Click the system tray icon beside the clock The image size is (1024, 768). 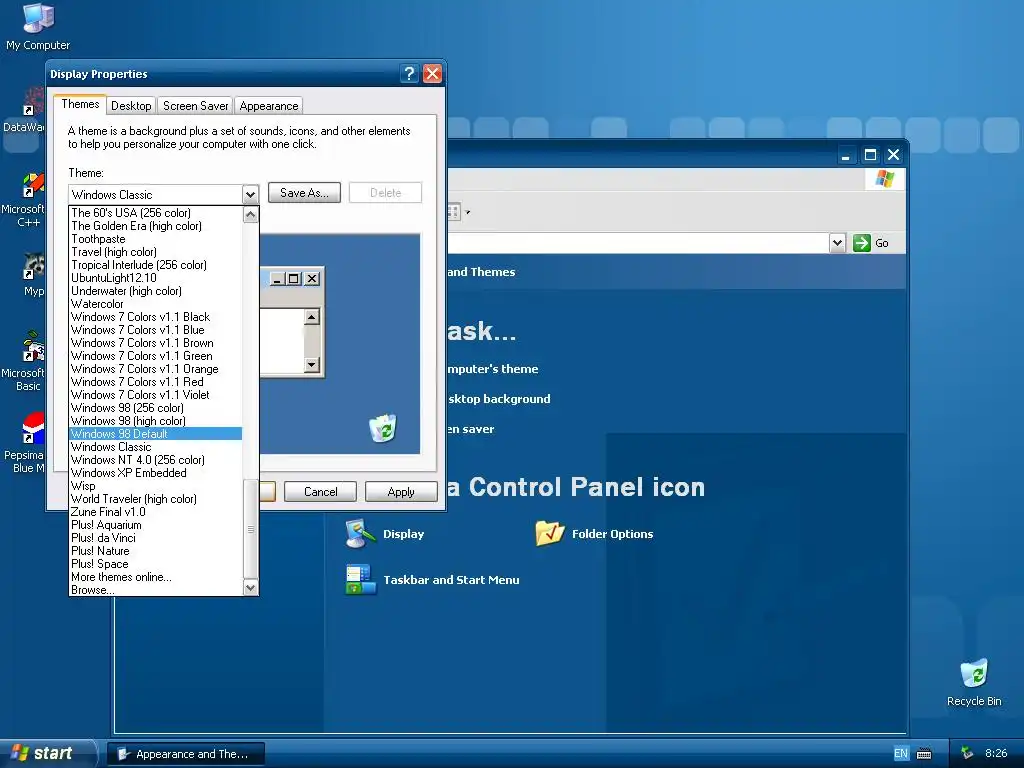967,753
